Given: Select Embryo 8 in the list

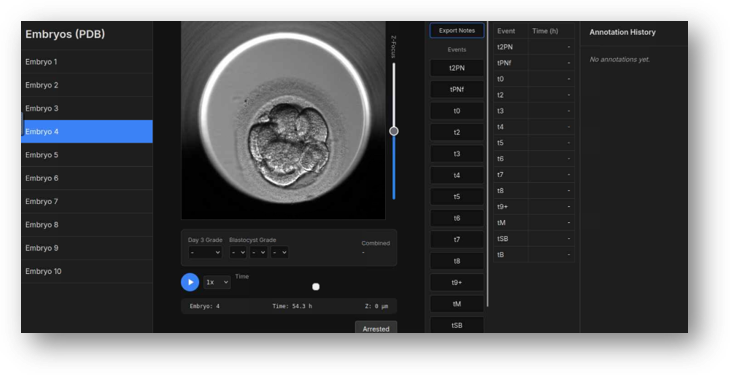Looking at the screenshot, I should click(87, 225).
